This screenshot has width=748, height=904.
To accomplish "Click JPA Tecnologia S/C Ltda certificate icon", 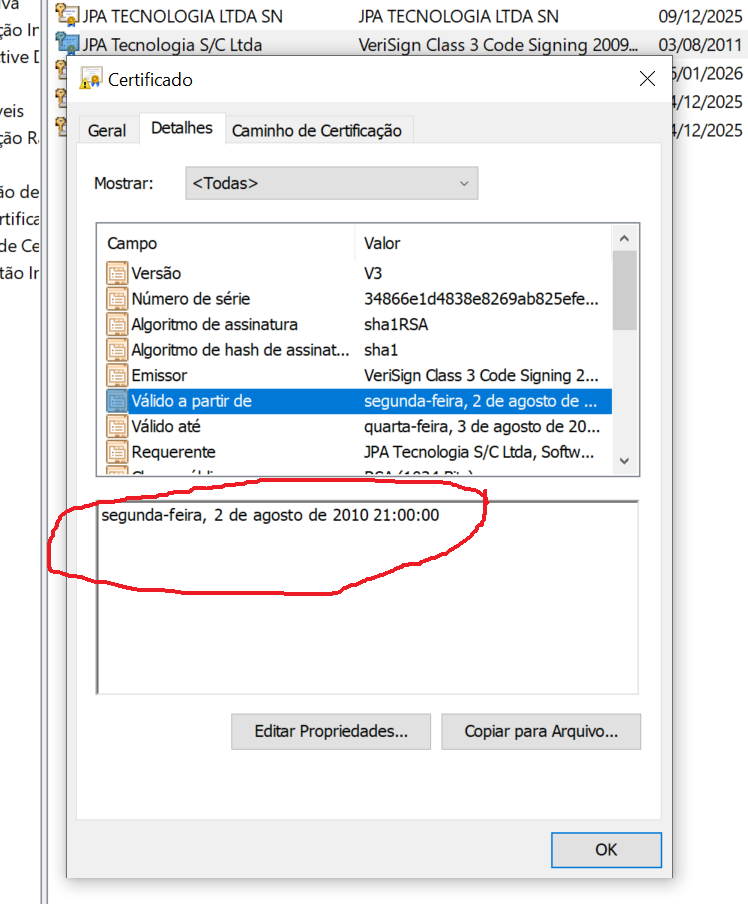I will (x=68, y=43).
